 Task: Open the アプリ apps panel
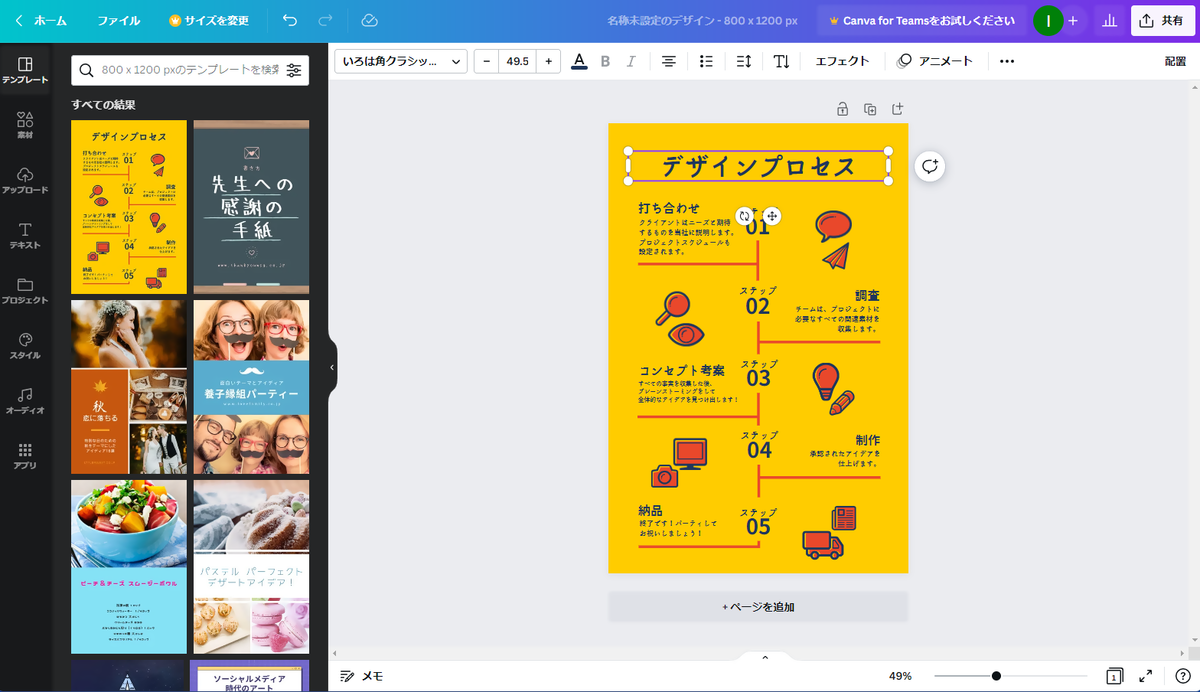point(25,456)
